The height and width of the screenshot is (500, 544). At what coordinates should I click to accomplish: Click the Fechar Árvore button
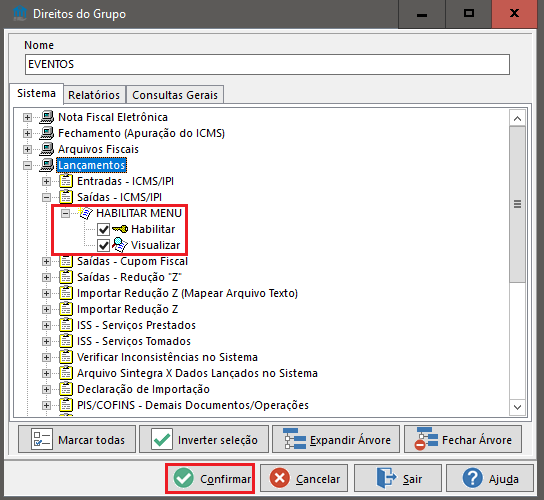pos(463,439)
